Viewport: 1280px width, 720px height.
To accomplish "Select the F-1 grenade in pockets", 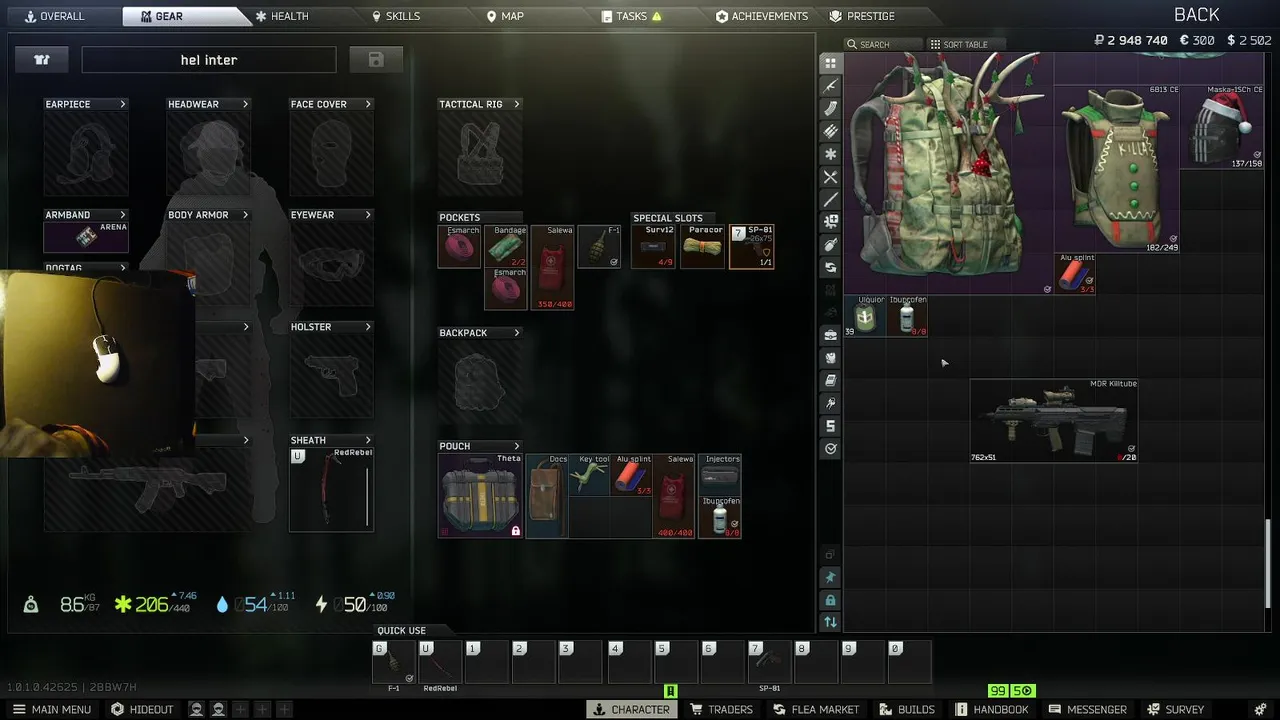I will [x=599, y=247].
